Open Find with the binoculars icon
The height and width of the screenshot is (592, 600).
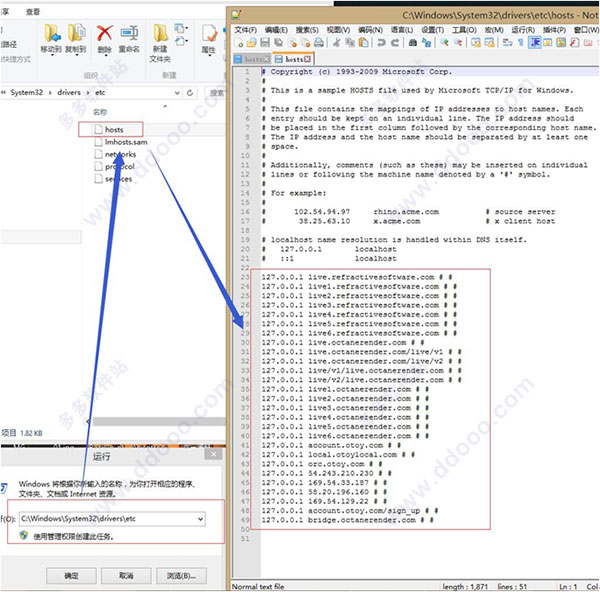click(413, 43)
